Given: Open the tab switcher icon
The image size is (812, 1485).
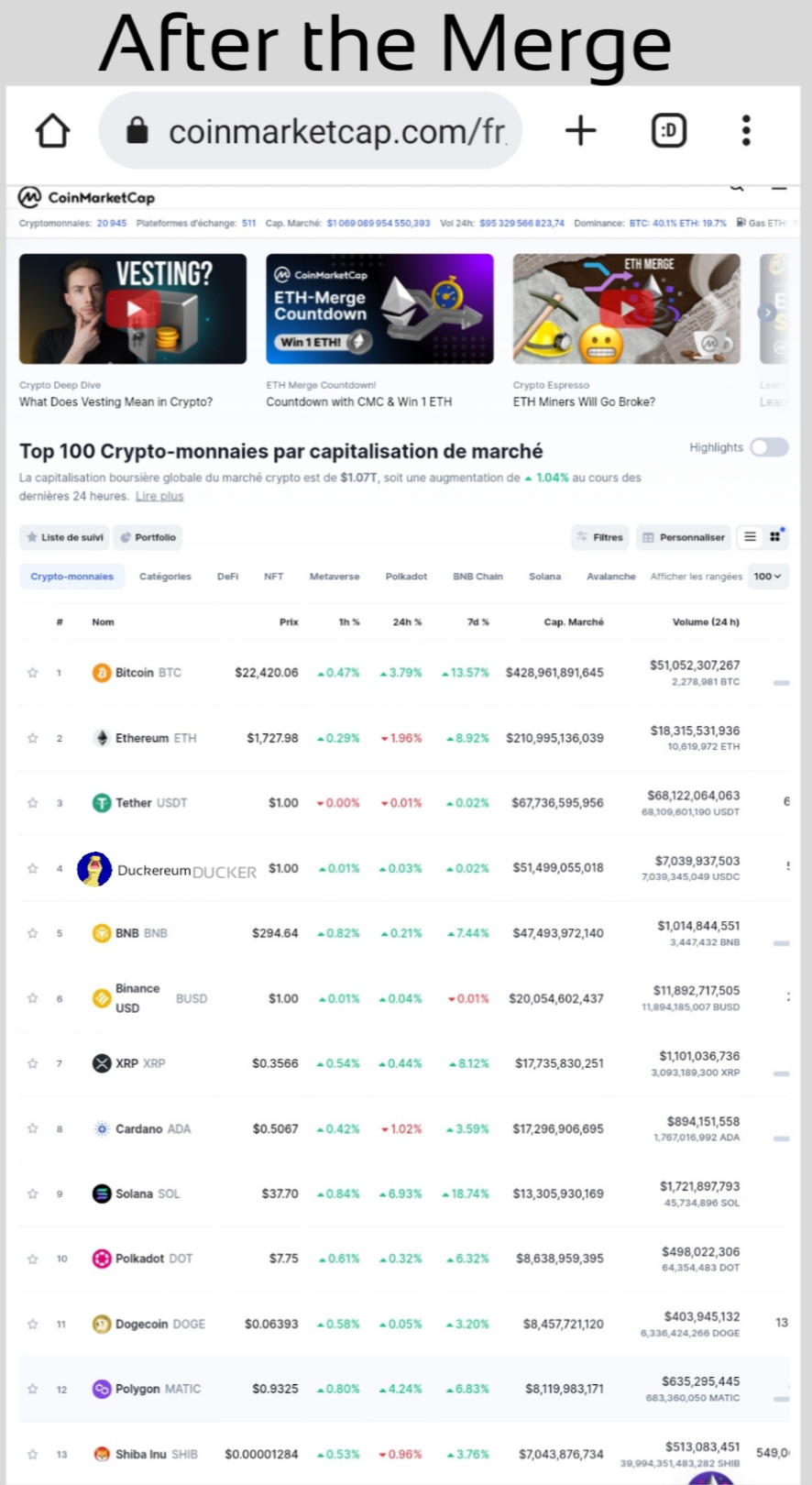Looking at the screenshot, I should click(x=669, y=131).
